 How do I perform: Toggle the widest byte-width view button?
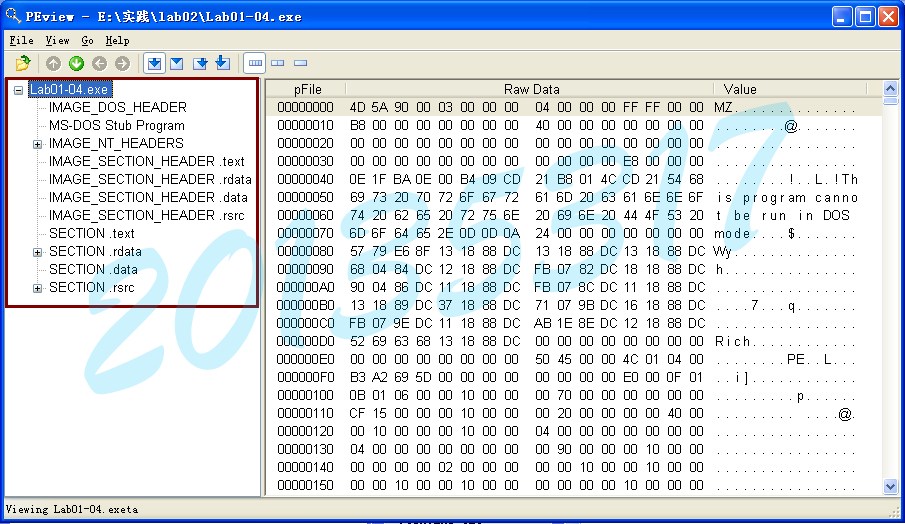point(255,63)
